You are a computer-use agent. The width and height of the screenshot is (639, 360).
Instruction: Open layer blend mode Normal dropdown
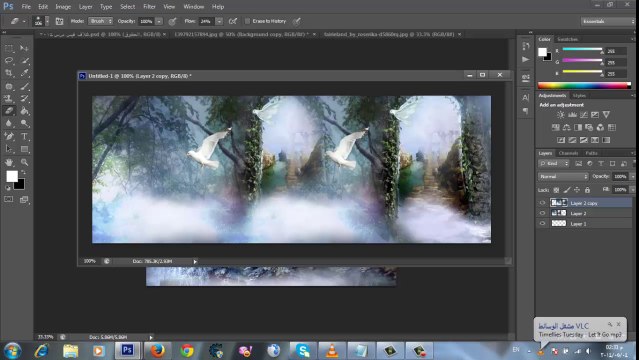coord(563,177)
